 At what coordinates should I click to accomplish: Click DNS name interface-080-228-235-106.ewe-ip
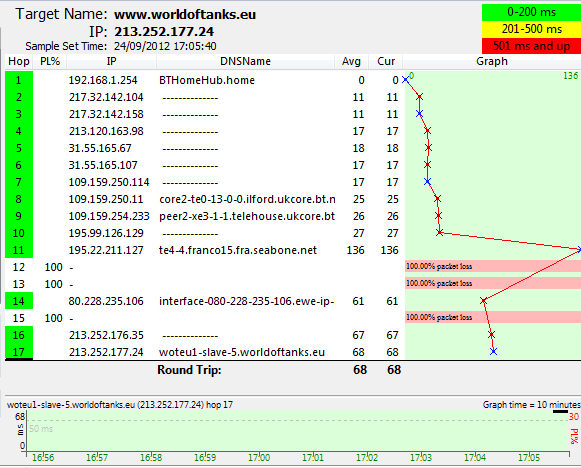247,301
